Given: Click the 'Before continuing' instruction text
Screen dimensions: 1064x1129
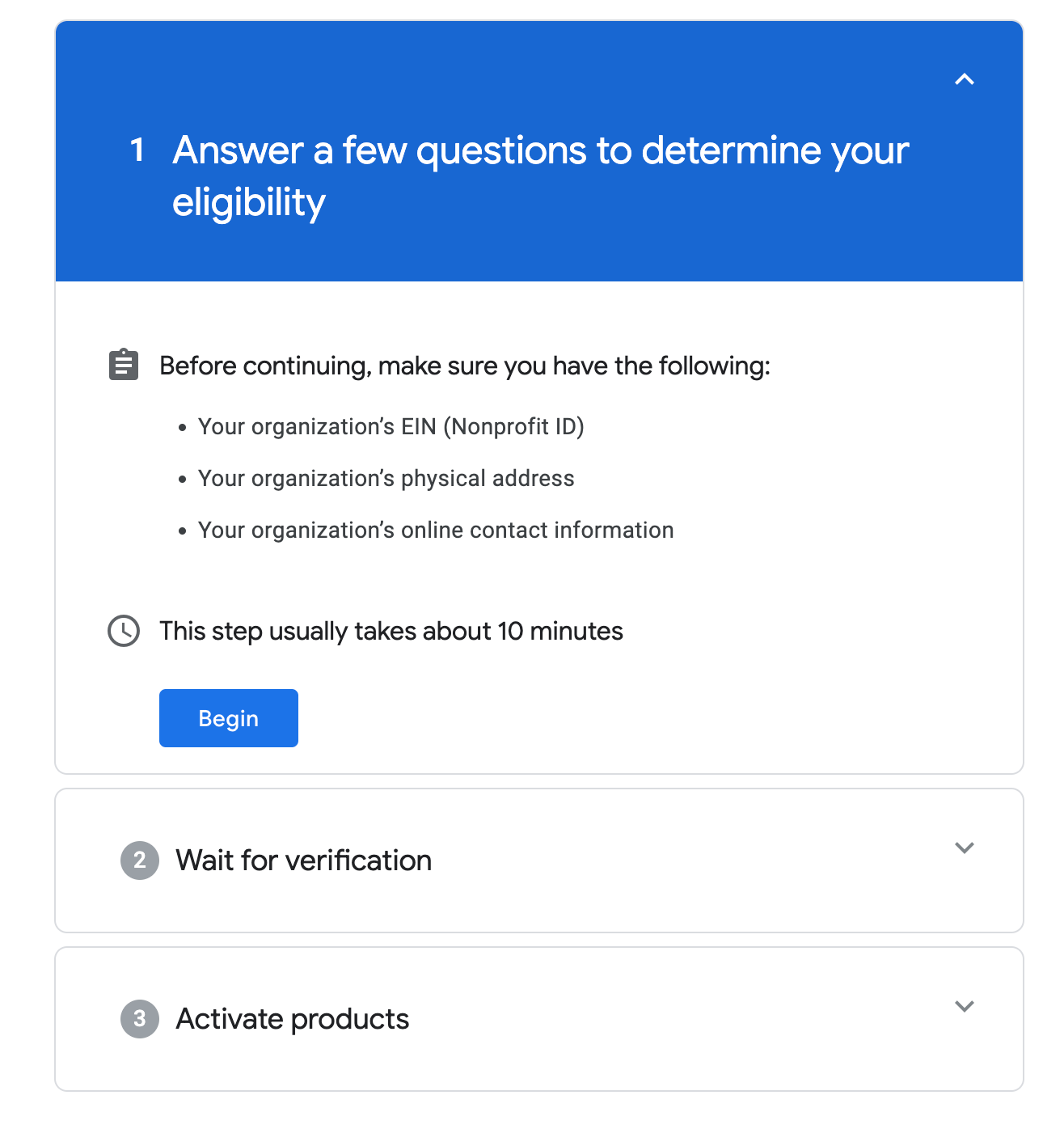Looking at the screenshot, I should pyautogui.click(x=465, y=366).
